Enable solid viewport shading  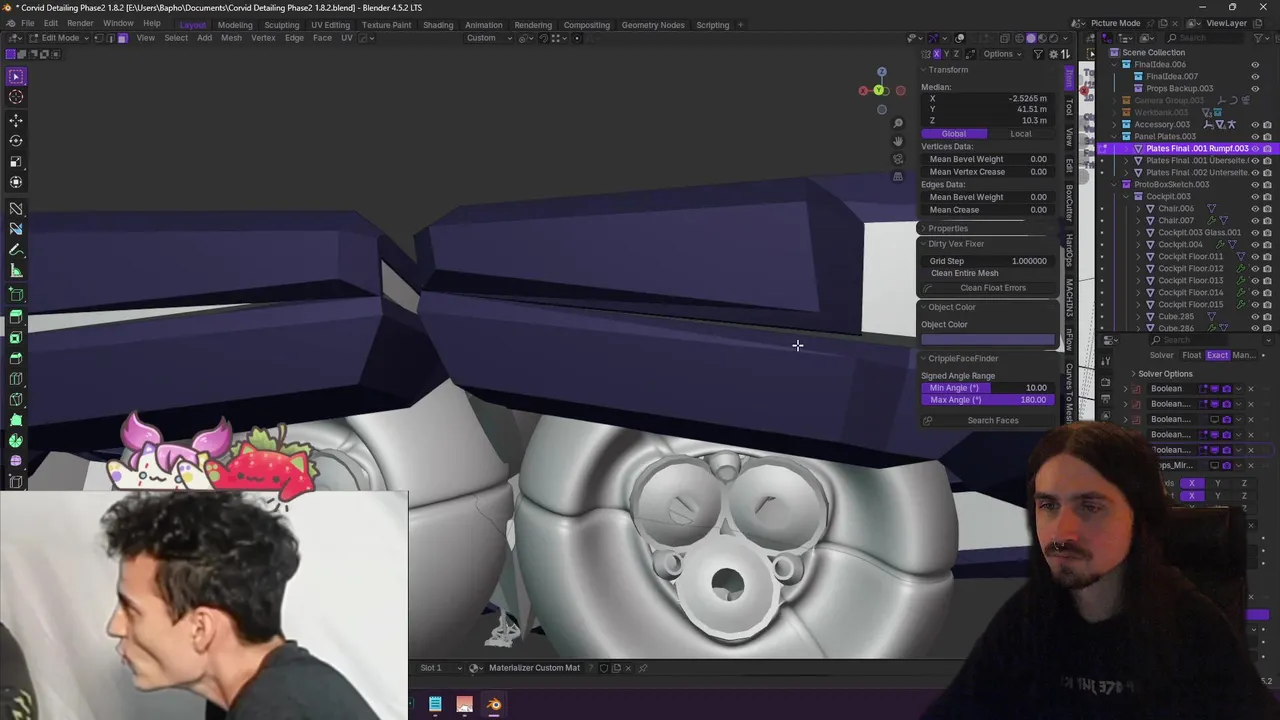click(1030, 38)
